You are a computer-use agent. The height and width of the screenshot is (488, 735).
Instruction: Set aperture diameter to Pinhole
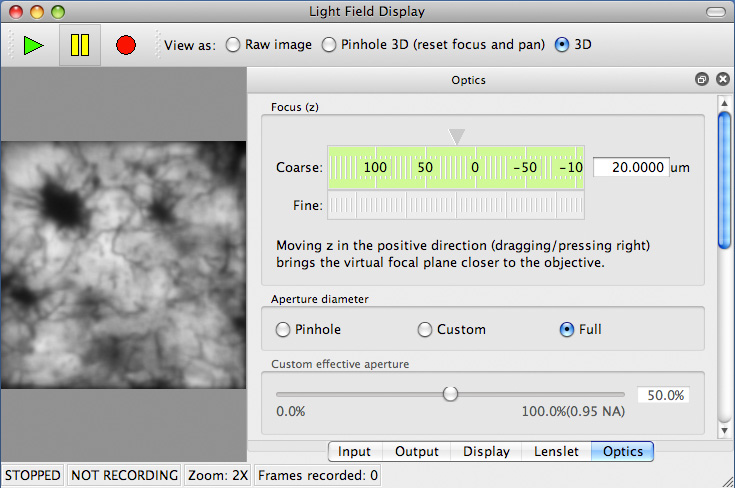click(284, 329)
